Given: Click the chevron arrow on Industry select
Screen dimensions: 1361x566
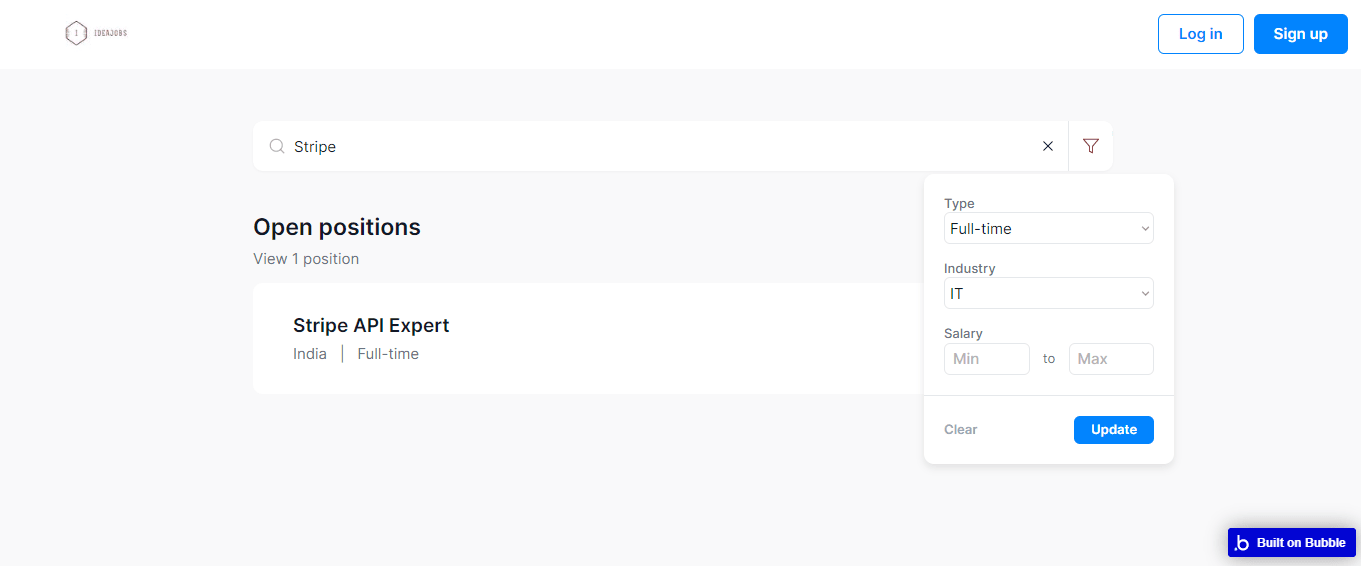Looking at the screenshot, I should (1145, 294).
